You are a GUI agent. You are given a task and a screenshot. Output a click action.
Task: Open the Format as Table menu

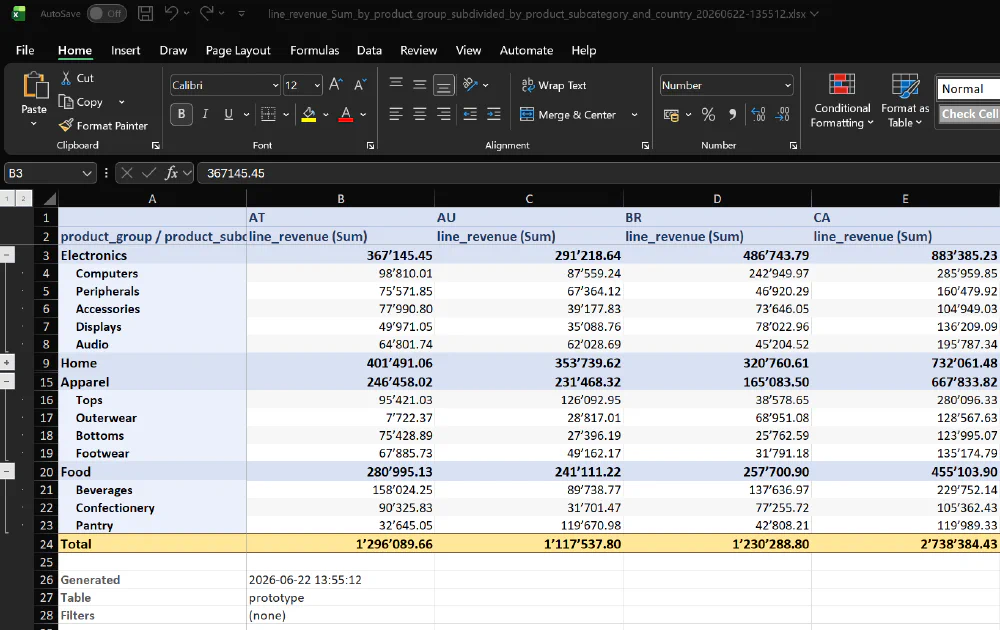click(x=905, y=101)
